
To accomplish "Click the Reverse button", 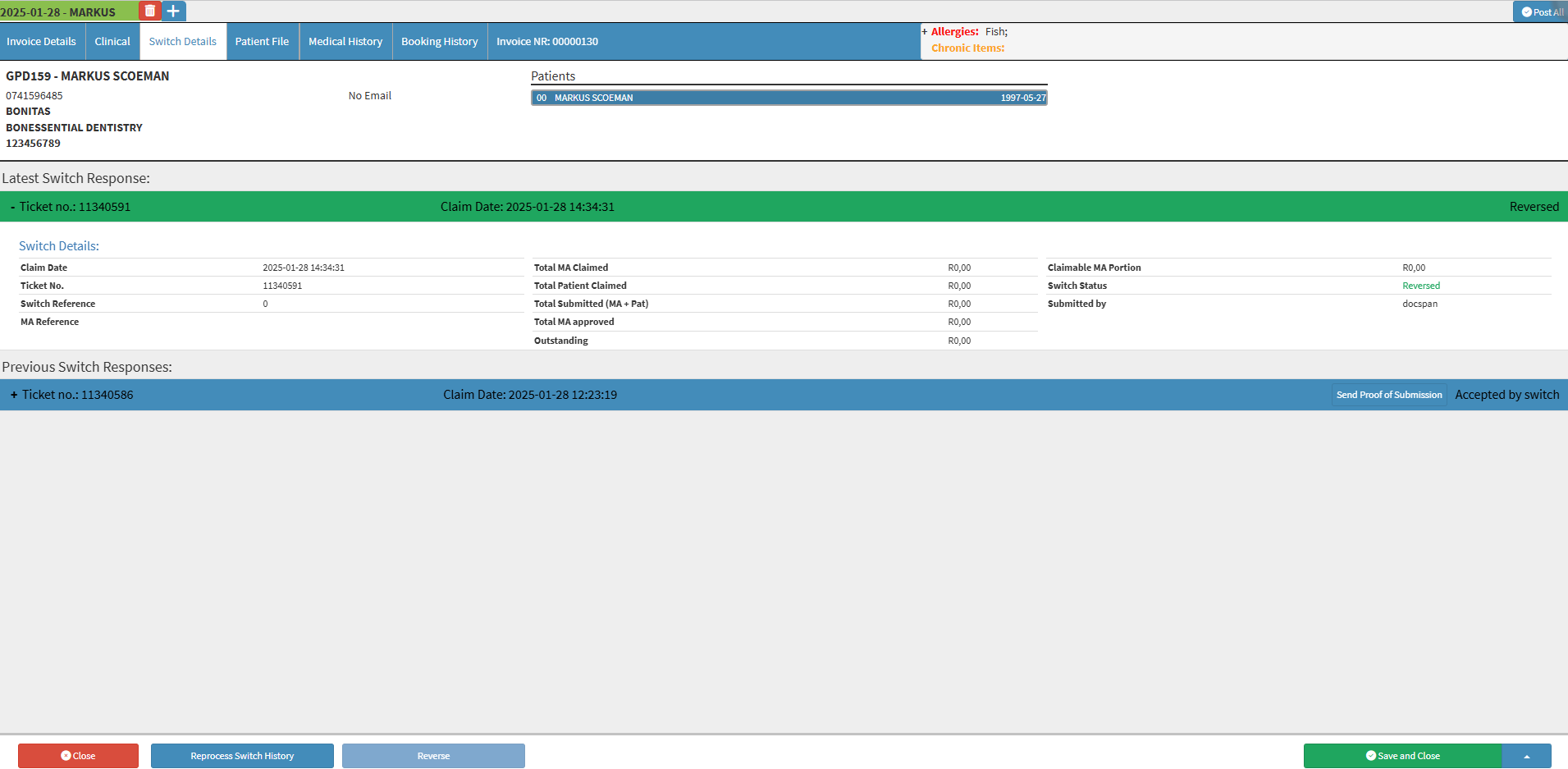I will click(x=433, y=756).
